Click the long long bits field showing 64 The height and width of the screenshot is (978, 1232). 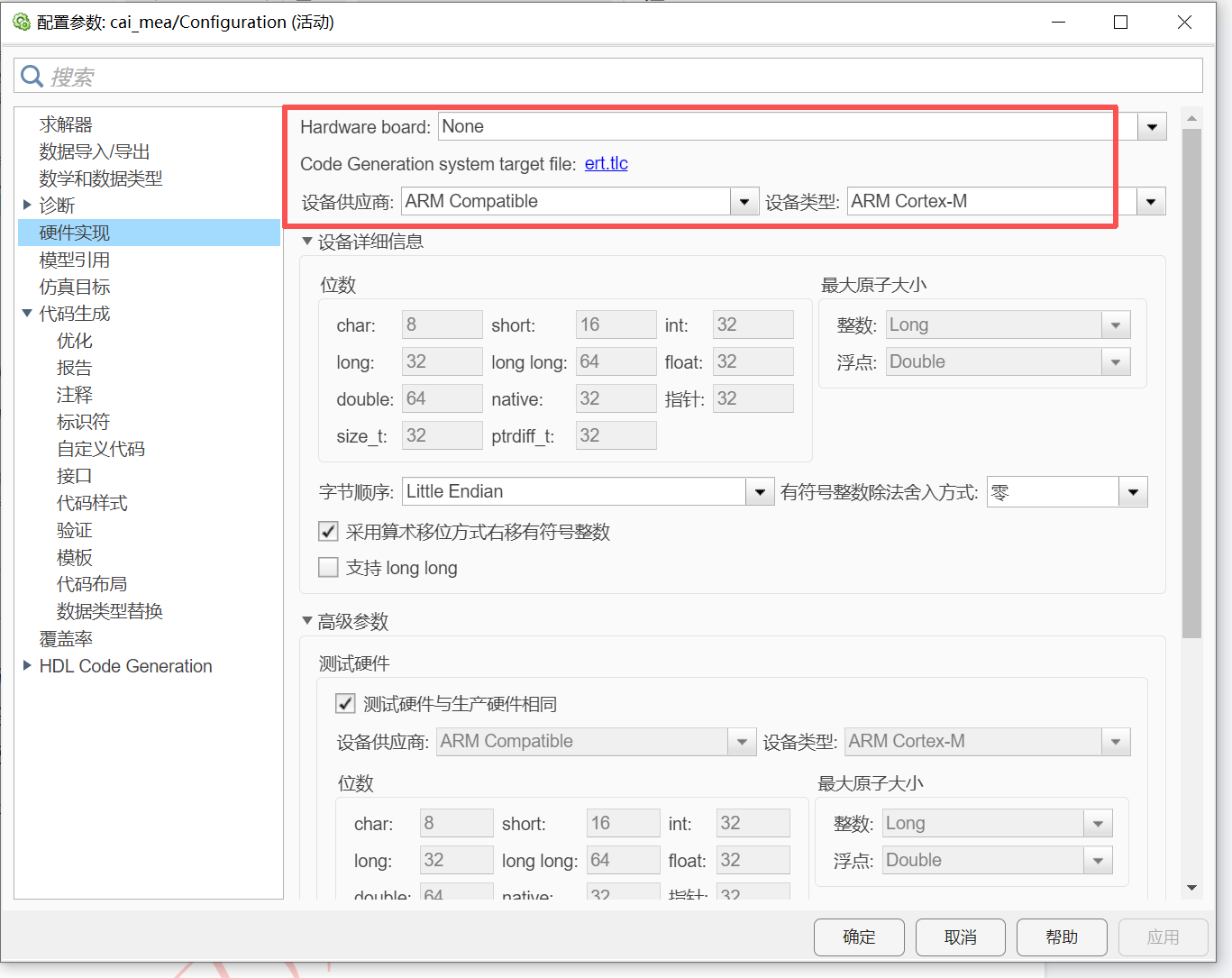point(616,361)
